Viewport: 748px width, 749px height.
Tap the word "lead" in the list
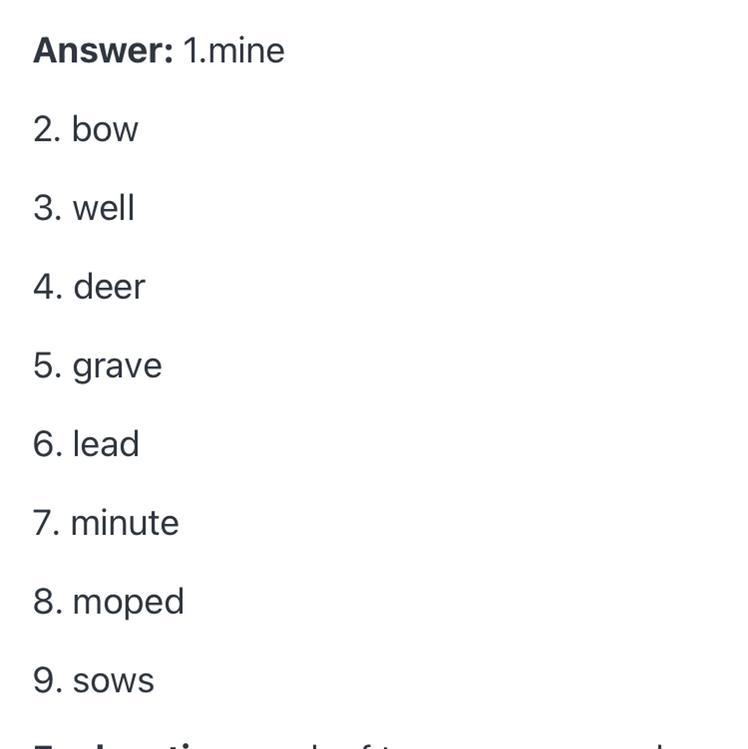tap(105, 445)
